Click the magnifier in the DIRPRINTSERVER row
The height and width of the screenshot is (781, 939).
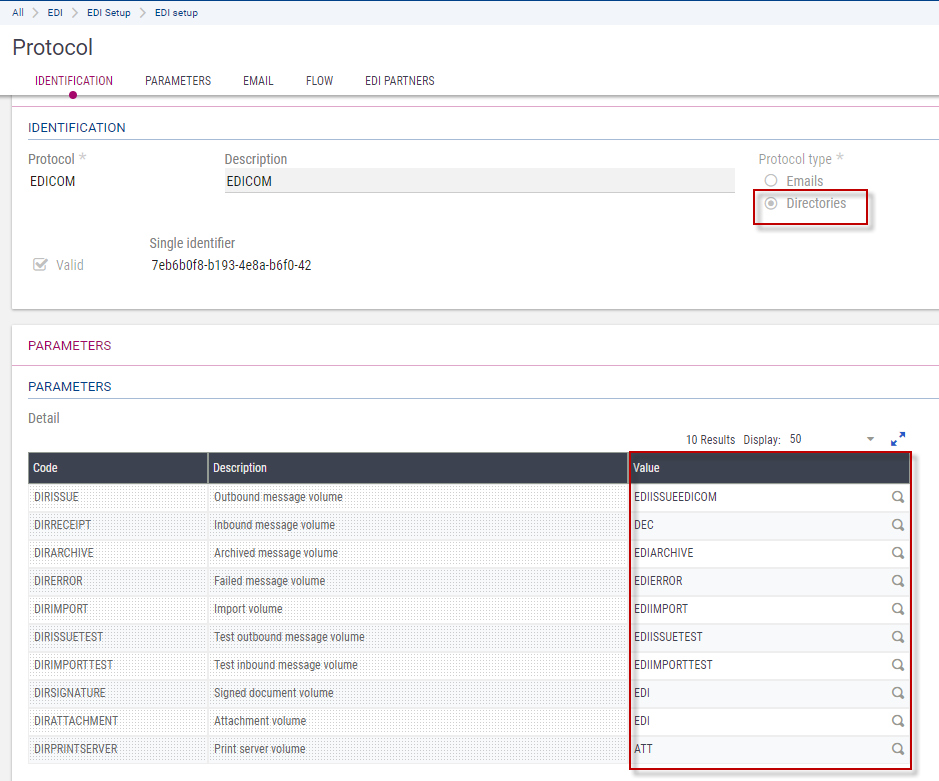tap(898, 749)
